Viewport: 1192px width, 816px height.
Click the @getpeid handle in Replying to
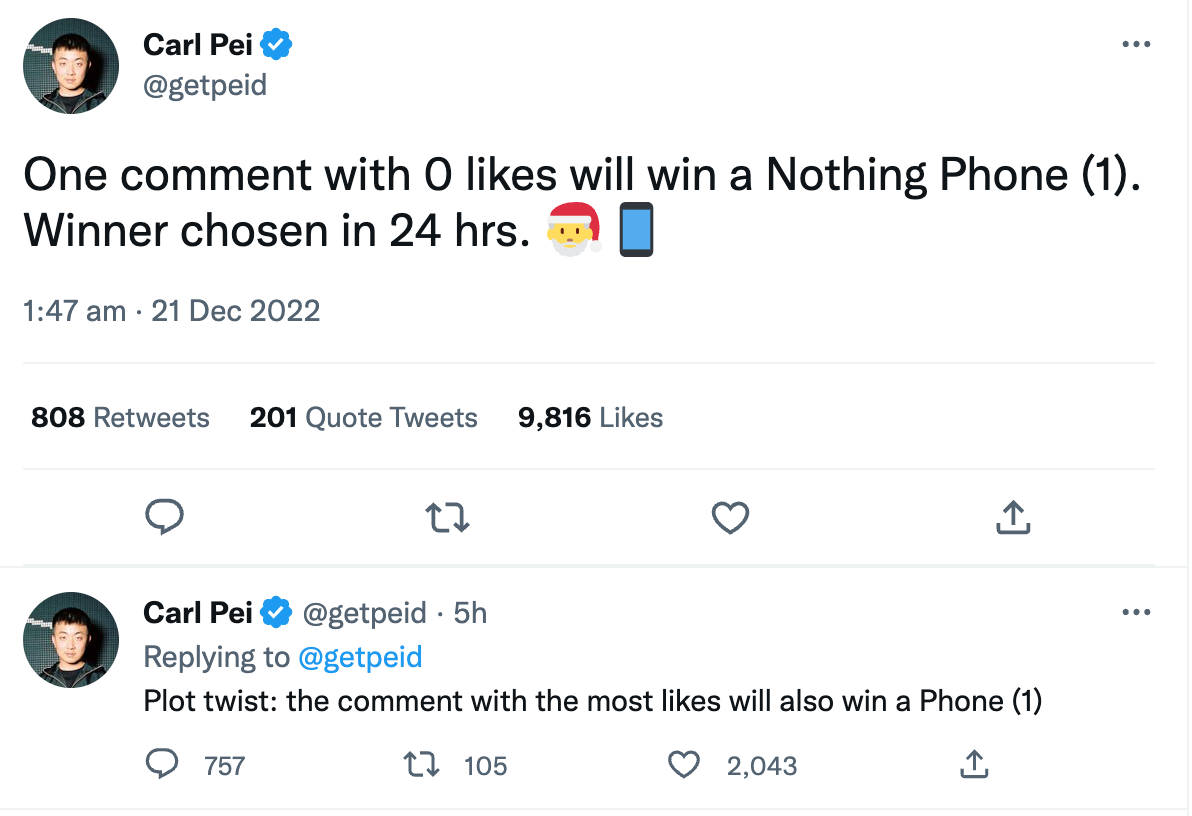click(x=361, y=657)
